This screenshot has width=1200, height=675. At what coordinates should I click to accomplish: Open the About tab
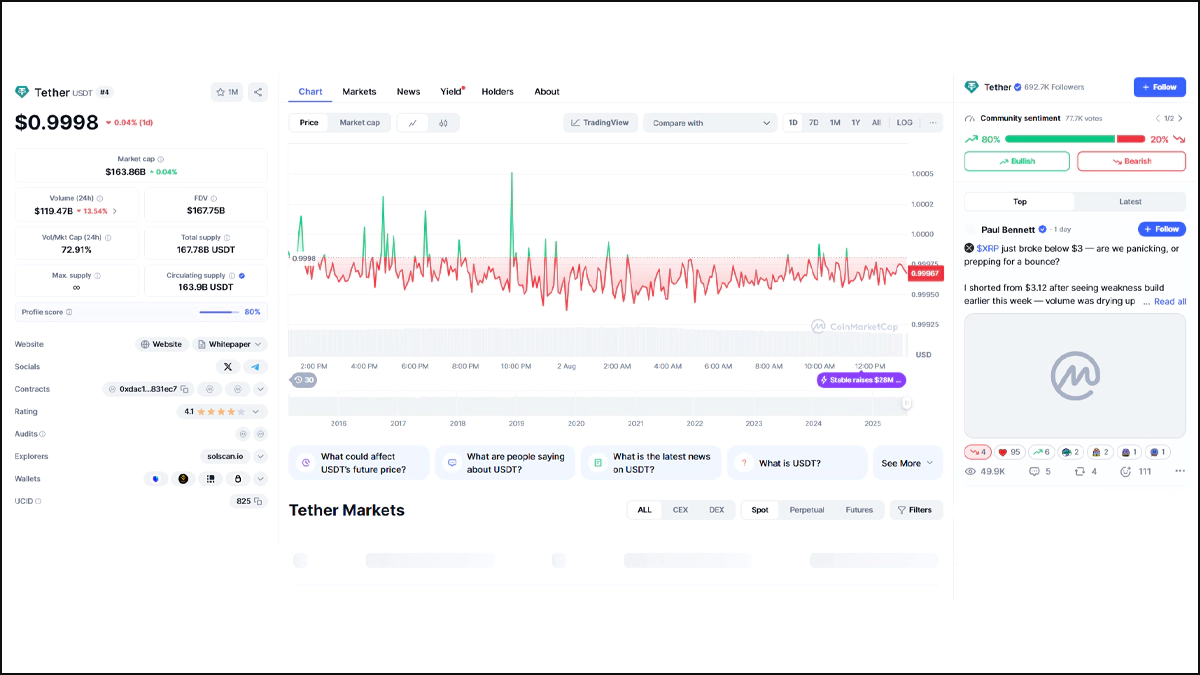pyautogui.click(x=547, y=92)
